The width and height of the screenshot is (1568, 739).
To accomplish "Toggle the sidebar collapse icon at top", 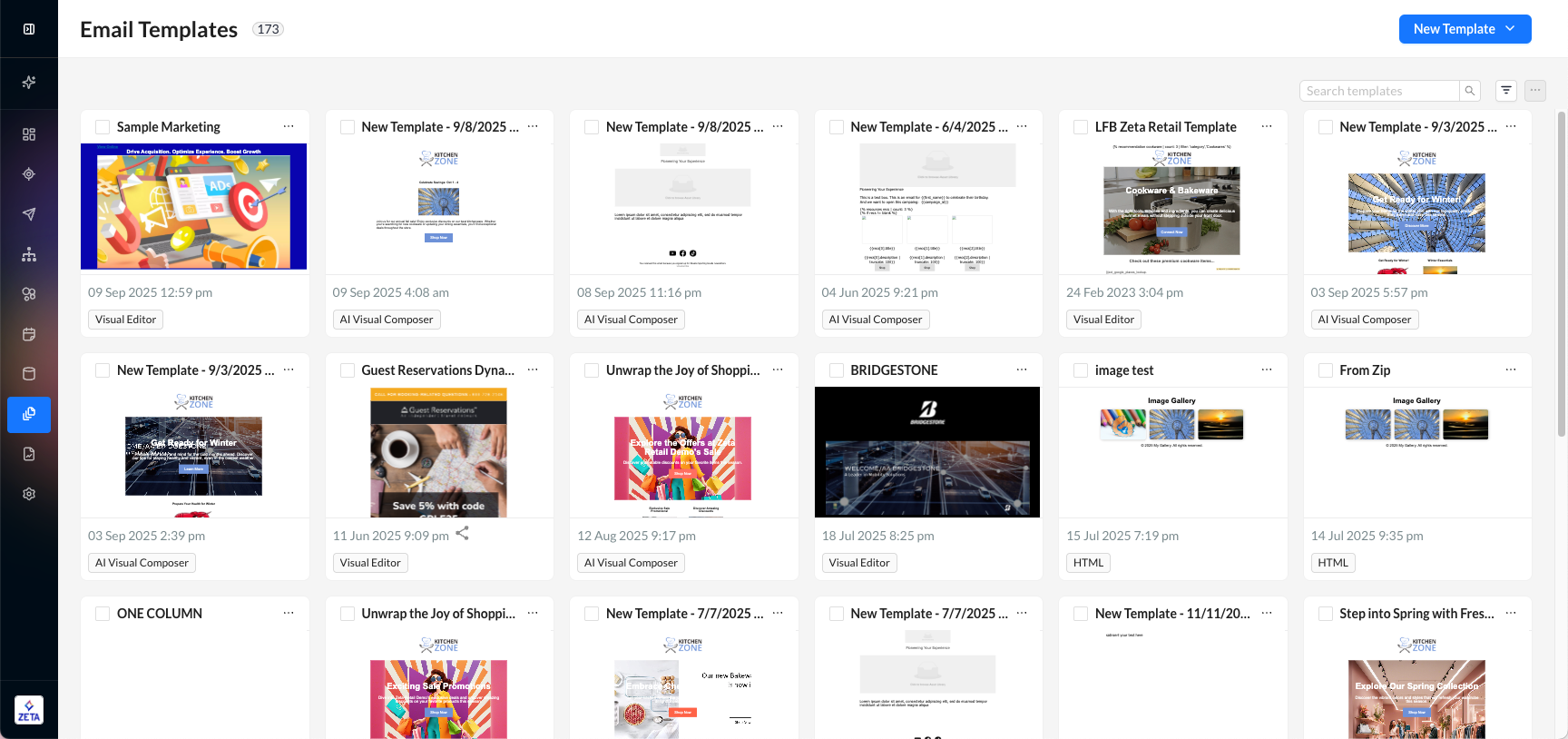I will coord(29,29).
